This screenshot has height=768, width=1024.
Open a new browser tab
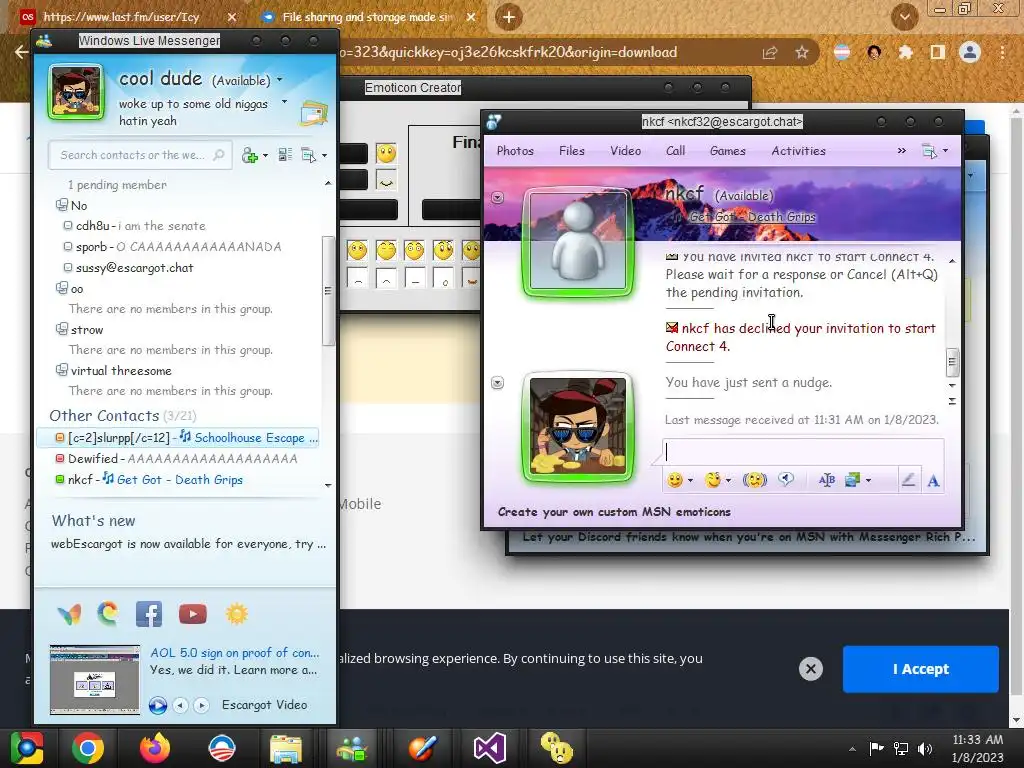[509, 18]
